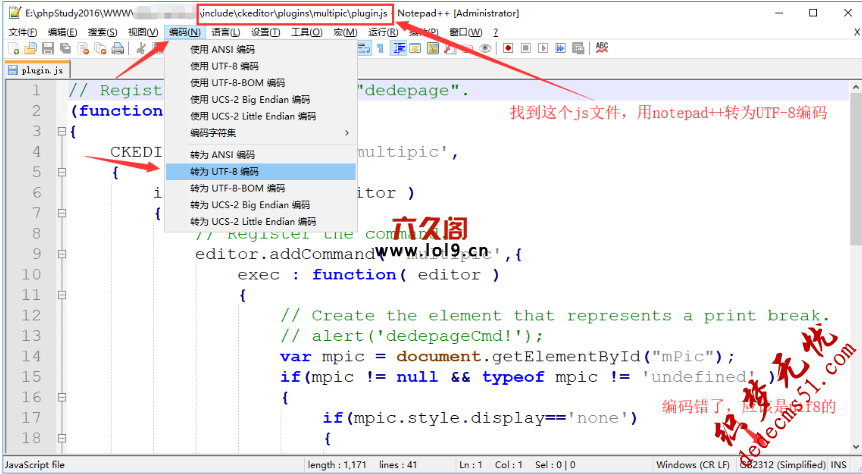Click the Save All toolbar icon
The width and height of the screenshot is (862, 474).
pos(65,48)
